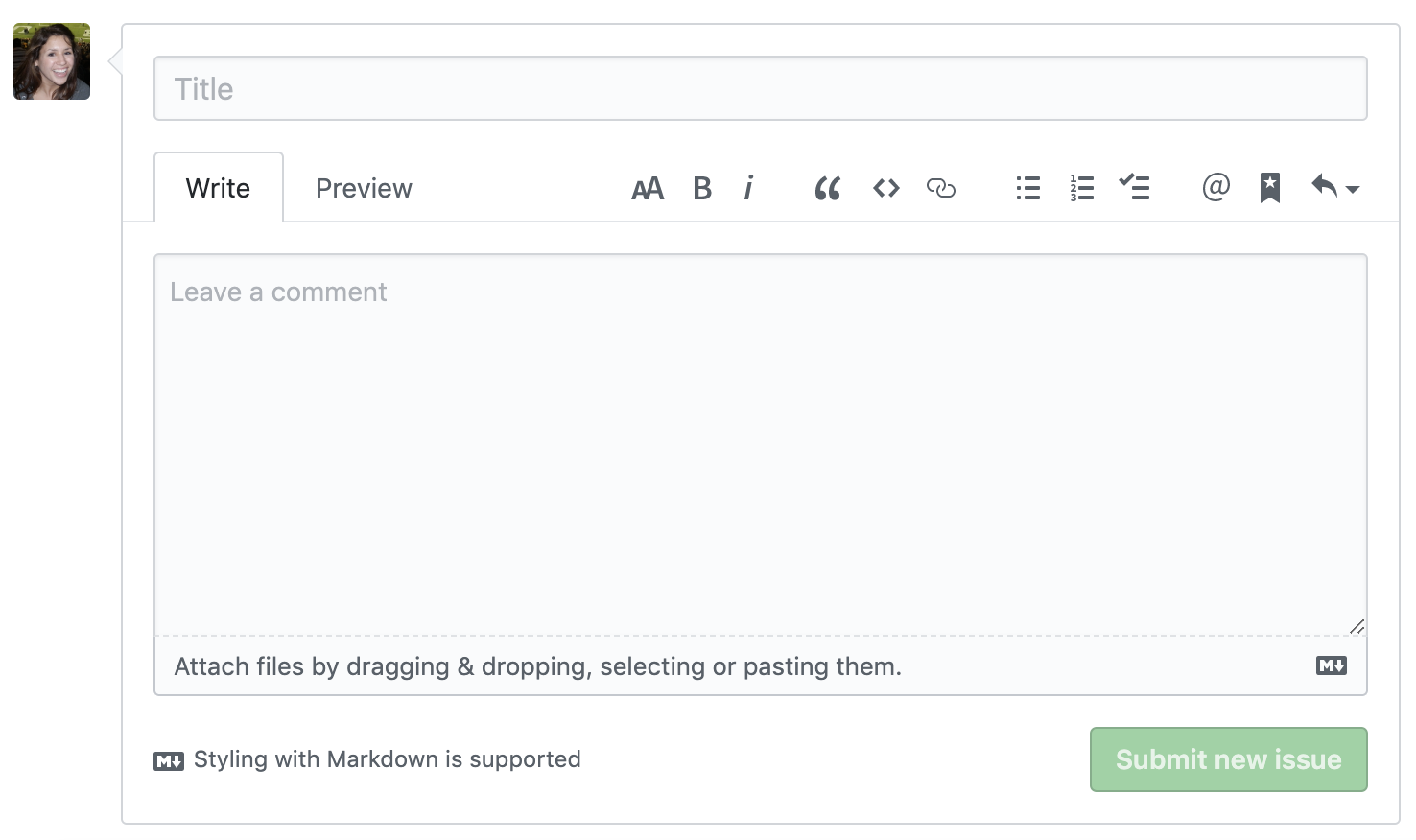
Task: Click the Attach files selection bar
Action: pyautogui.click(x=537, y=666)
